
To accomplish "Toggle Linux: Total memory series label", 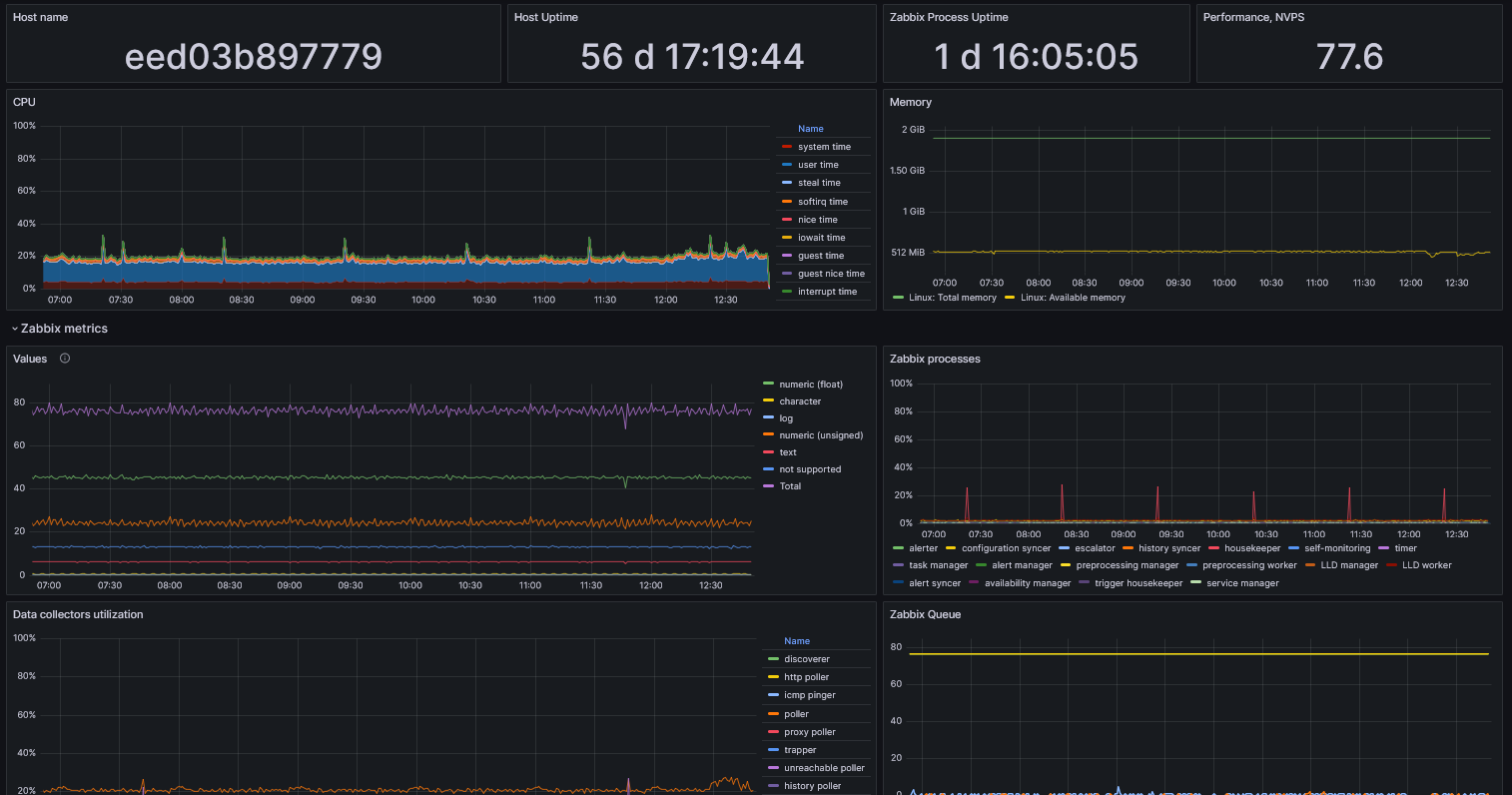I will (953, 298).
